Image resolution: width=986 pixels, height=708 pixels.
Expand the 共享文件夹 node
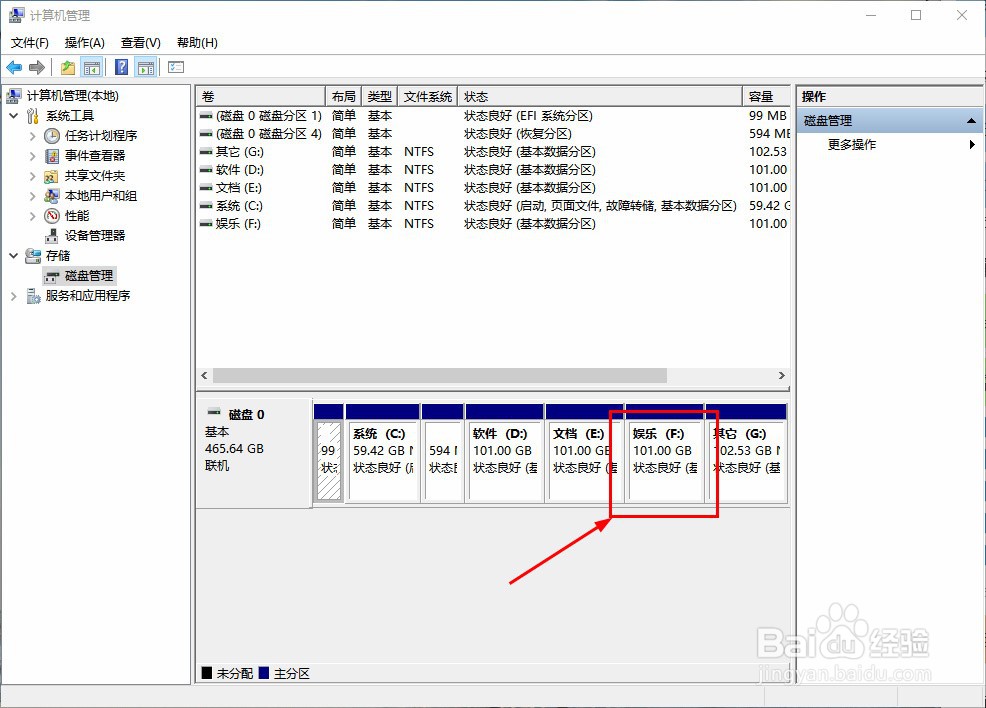click(33, 176)
